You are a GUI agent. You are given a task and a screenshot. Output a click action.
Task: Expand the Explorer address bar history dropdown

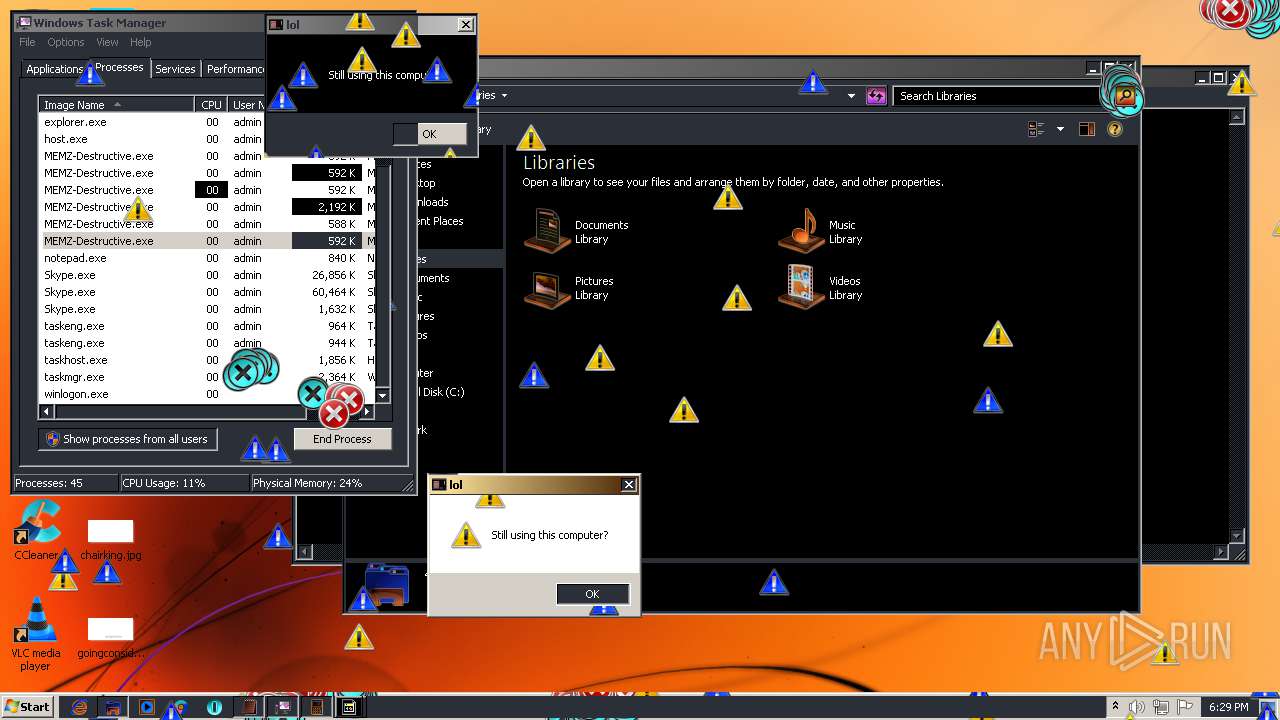(851, 96)
